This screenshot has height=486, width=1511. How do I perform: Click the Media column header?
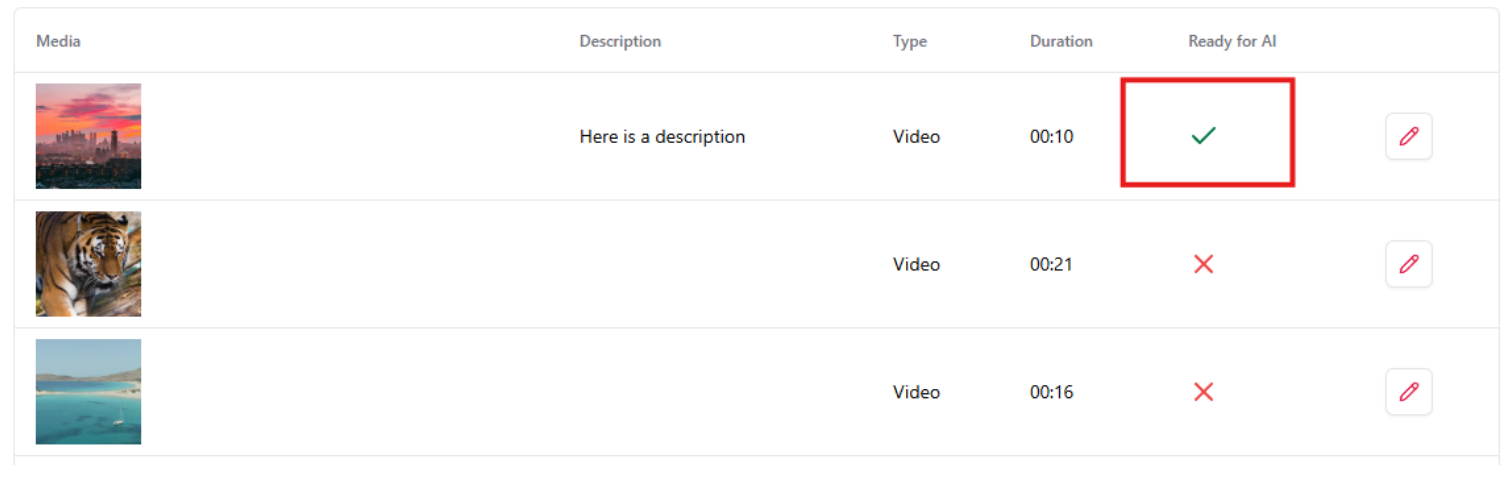point(58,41)
